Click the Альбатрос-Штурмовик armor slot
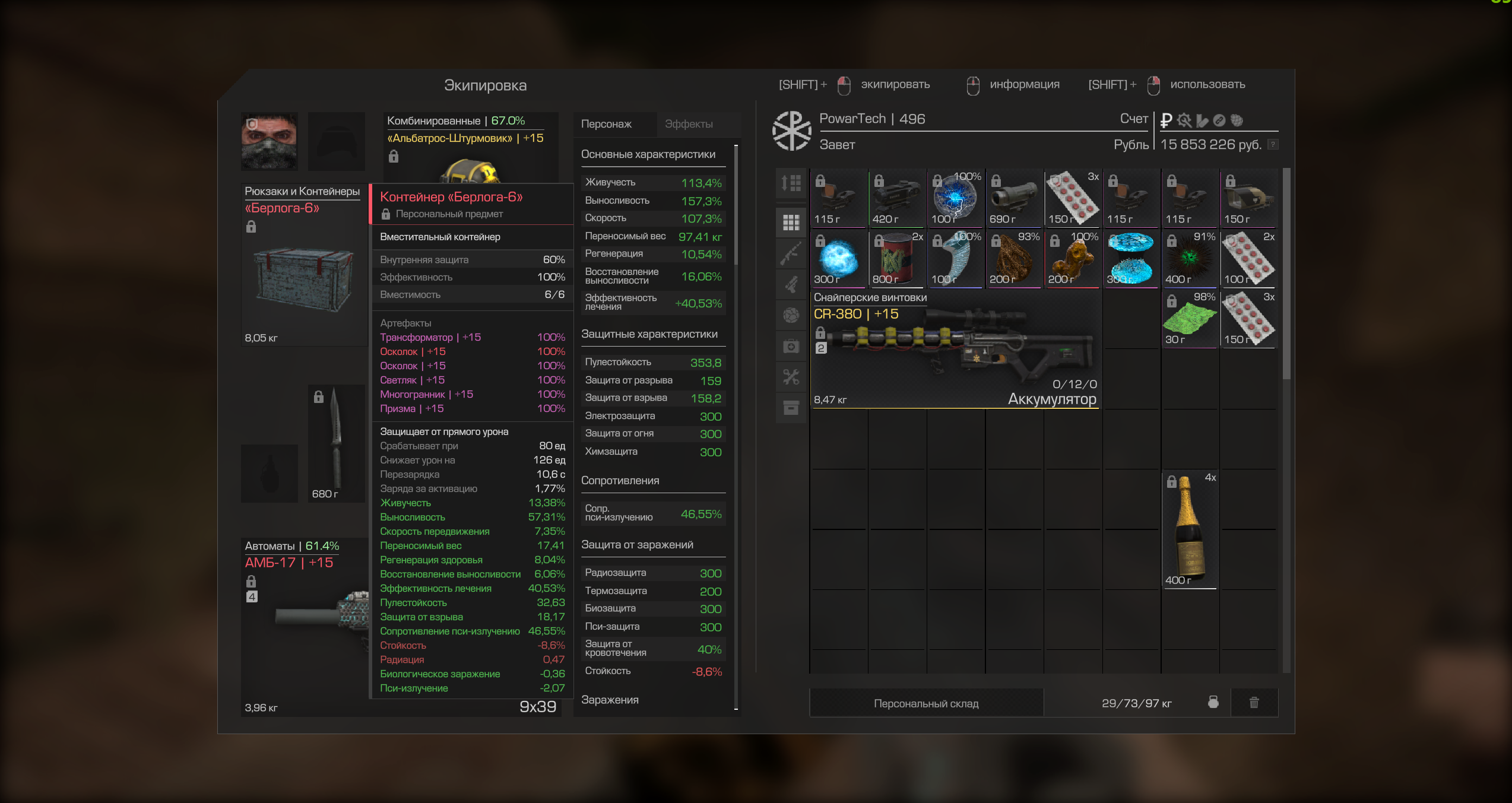This screenshot has height=803, width=1512. [471, 147]
